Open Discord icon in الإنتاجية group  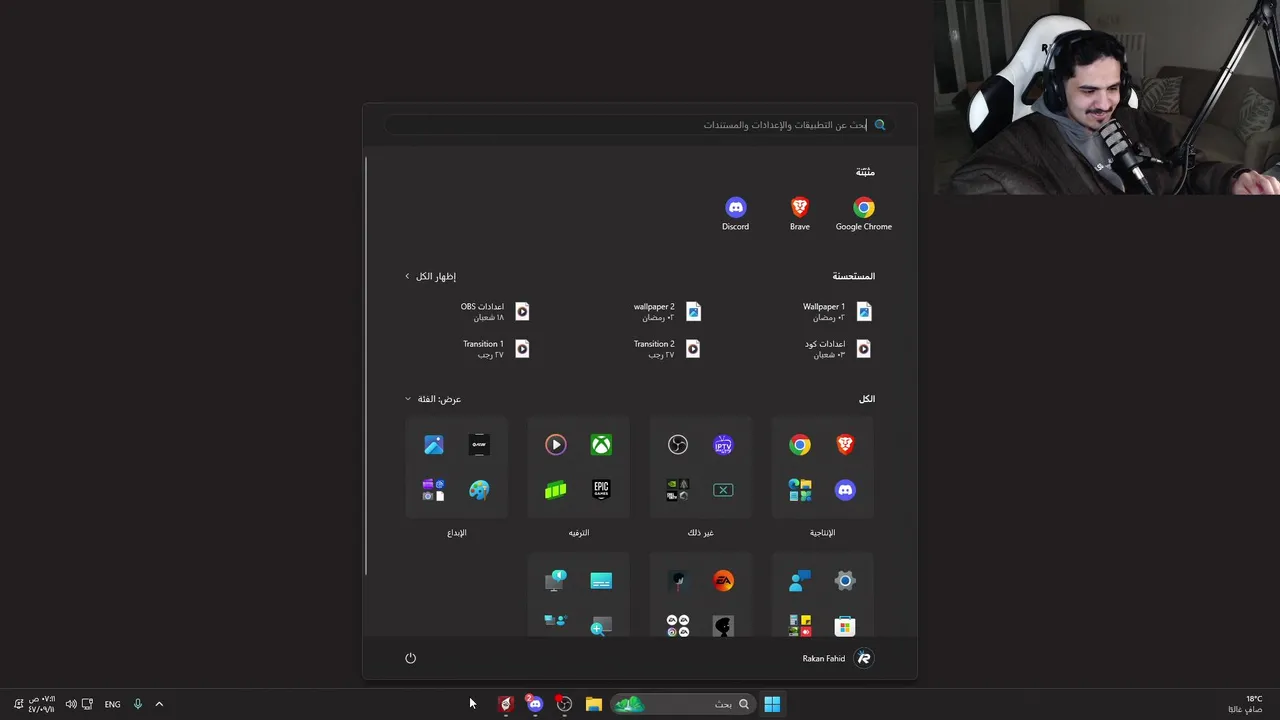click(x=845, y=490)
